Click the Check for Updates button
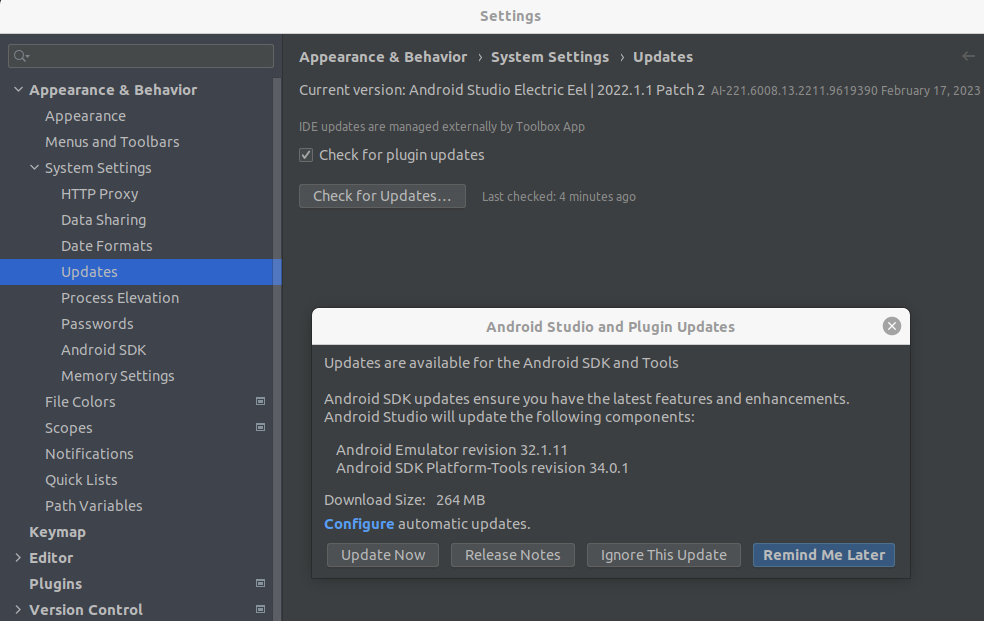This screenshot has width=984, height=621. [382, 196]
